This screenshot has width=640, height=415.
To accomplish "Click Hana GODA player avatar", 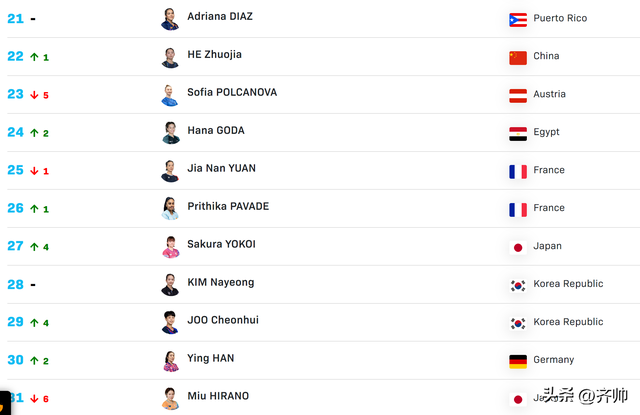I will 170,133.
